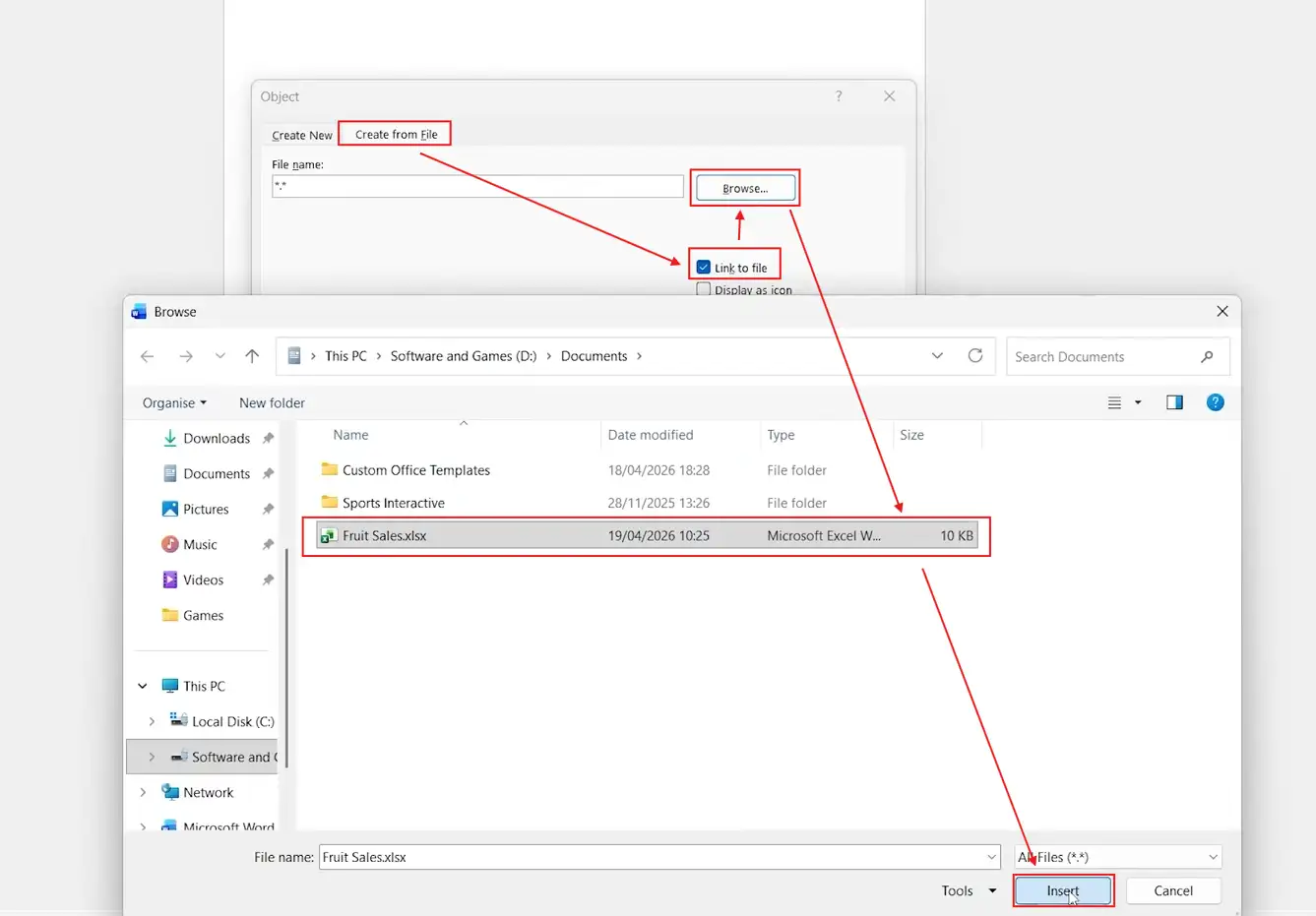Screen dimensions: 1316x916
Task: Open the view options dropdown arrow
Action: pos(1138,402)
